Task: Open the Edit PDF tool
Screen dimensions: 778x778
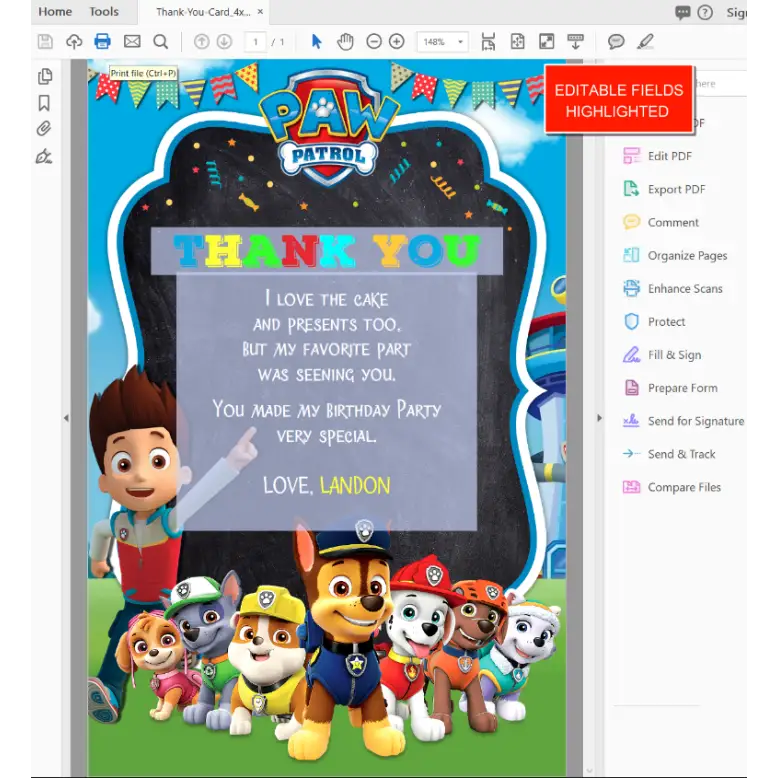Action: 657,156
